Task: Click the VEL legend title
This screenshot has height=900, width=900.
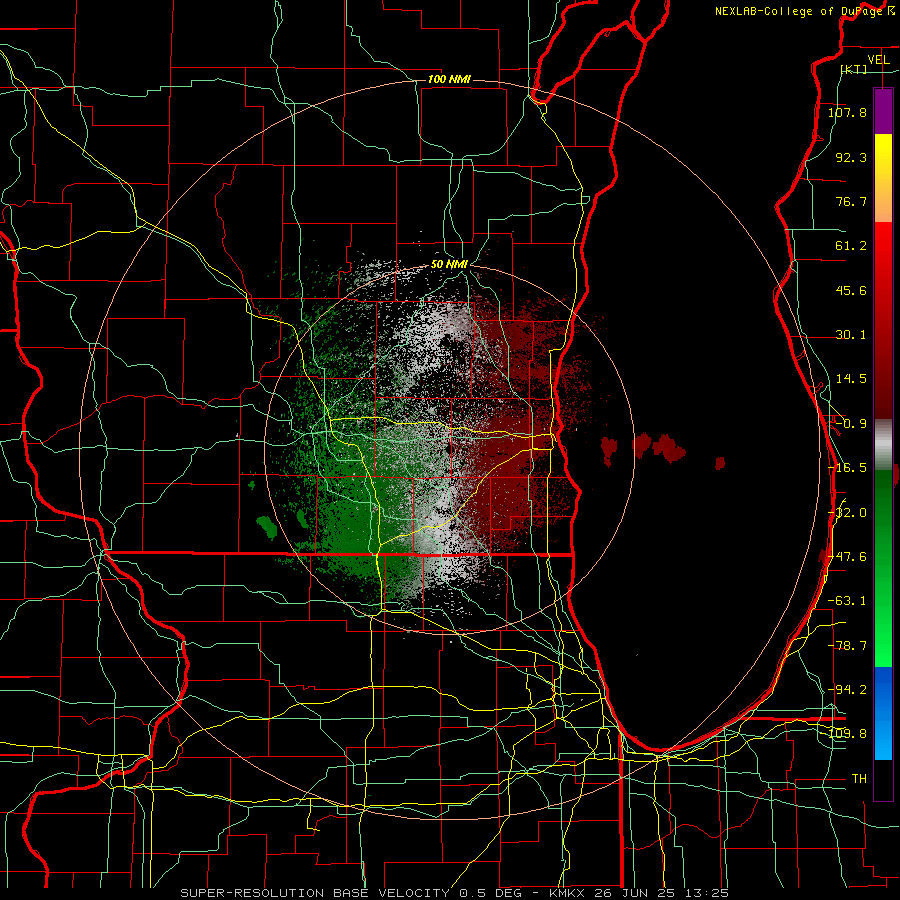Action: click(x=878, y=60)
